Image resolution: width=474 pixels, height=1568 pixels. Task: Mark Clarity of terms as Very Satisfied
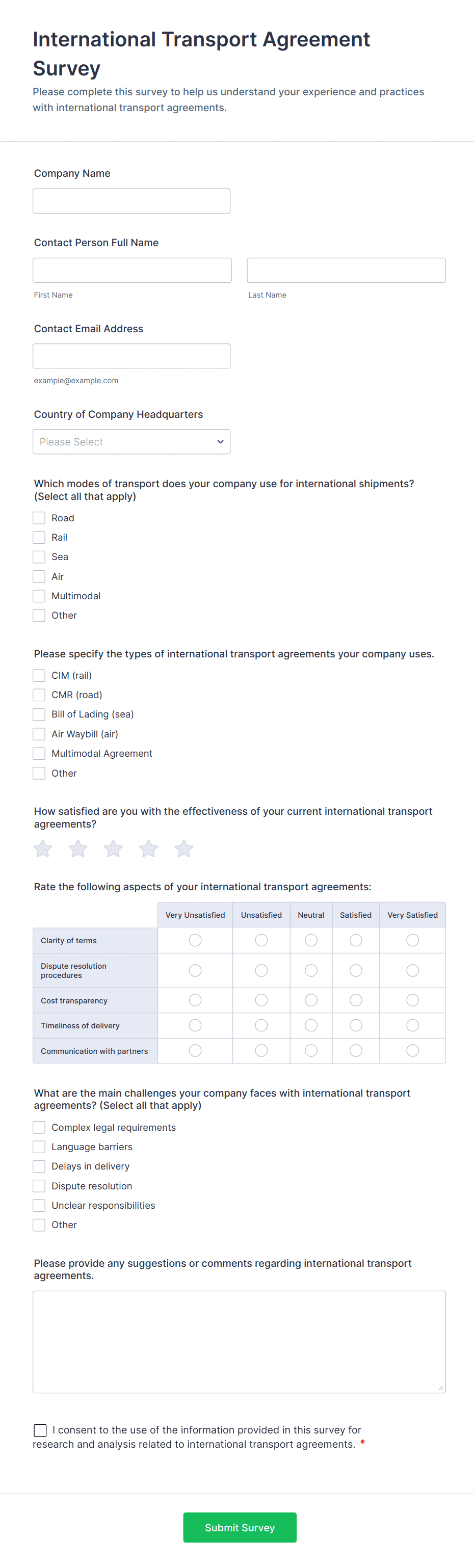[x=412, y=940]
